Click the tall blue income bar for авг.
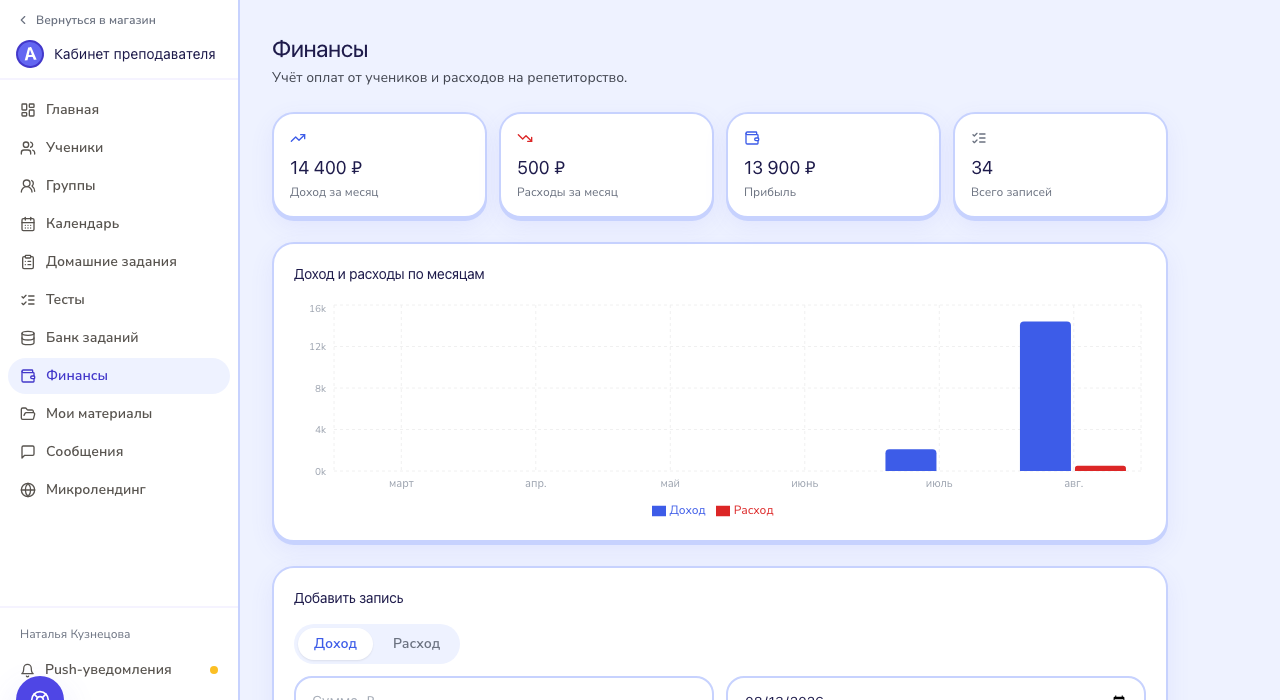The image size is (1280, 700). [x=1045, y=396]
